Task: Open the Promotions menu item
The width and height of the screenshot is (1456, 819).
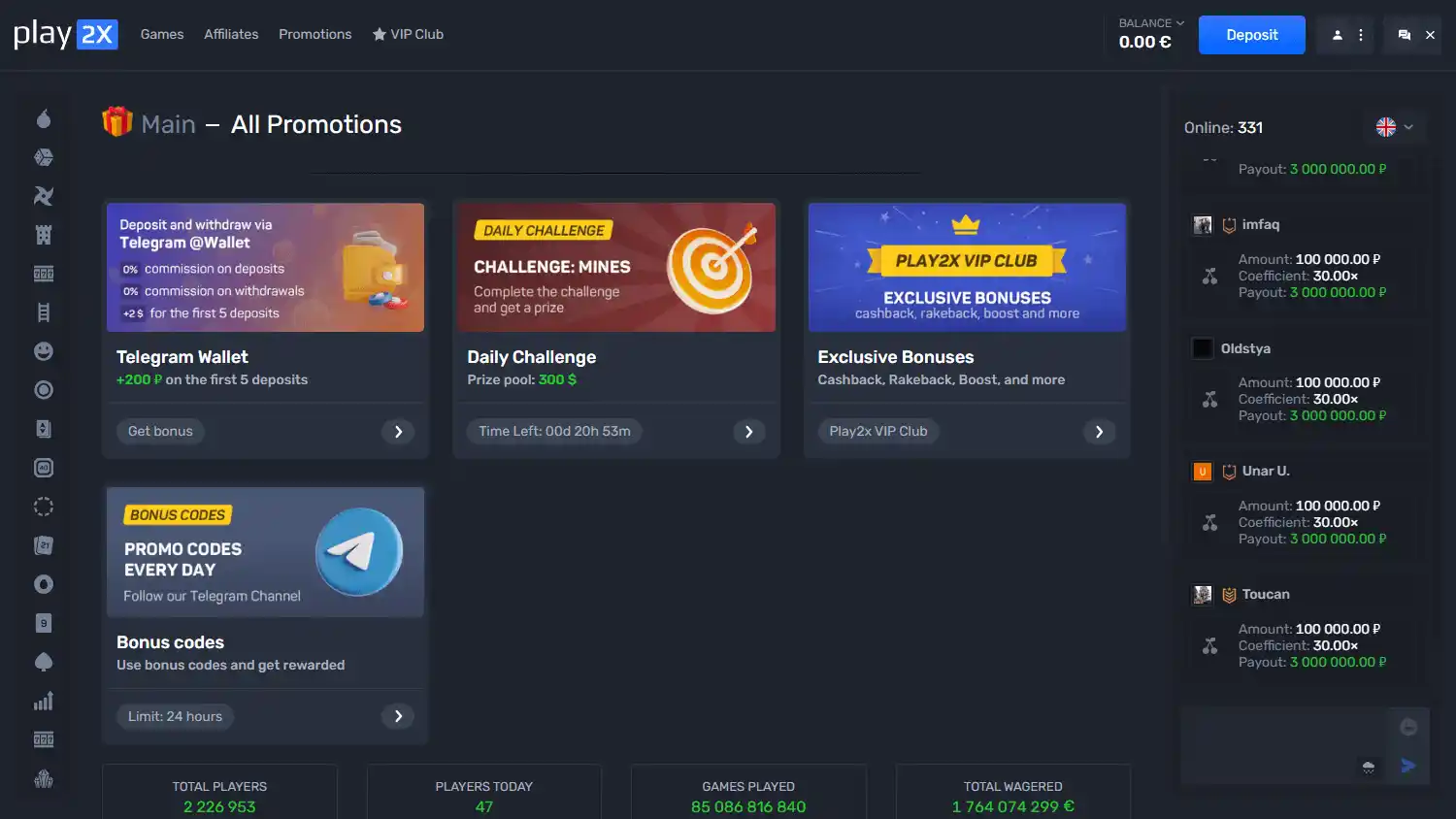Action: [x=314, y=34]
